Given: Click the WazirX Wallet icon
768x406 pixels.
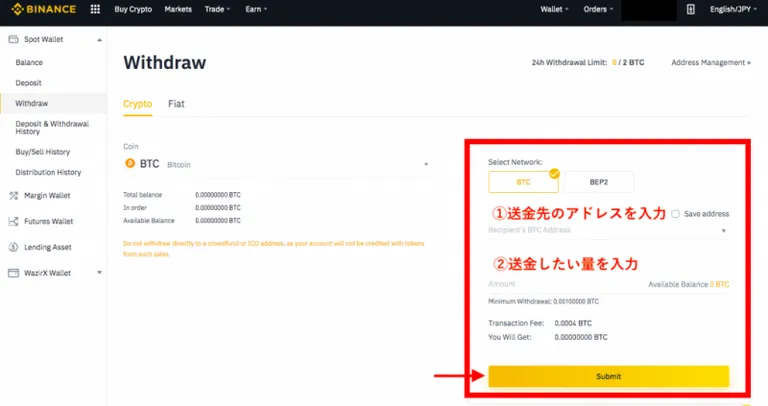Looking at the screenshot, I should coord(13,273).
